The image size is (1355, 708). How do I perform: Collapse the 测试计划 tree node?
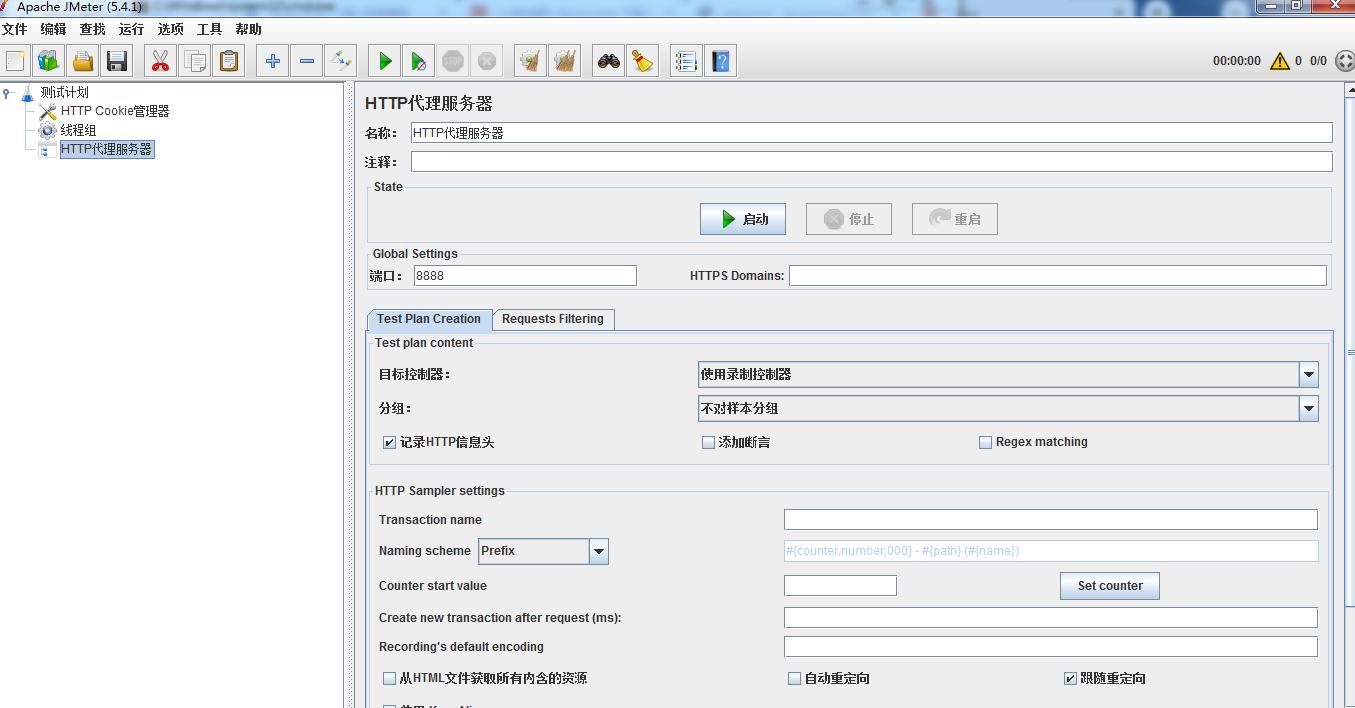coord(8,93)
